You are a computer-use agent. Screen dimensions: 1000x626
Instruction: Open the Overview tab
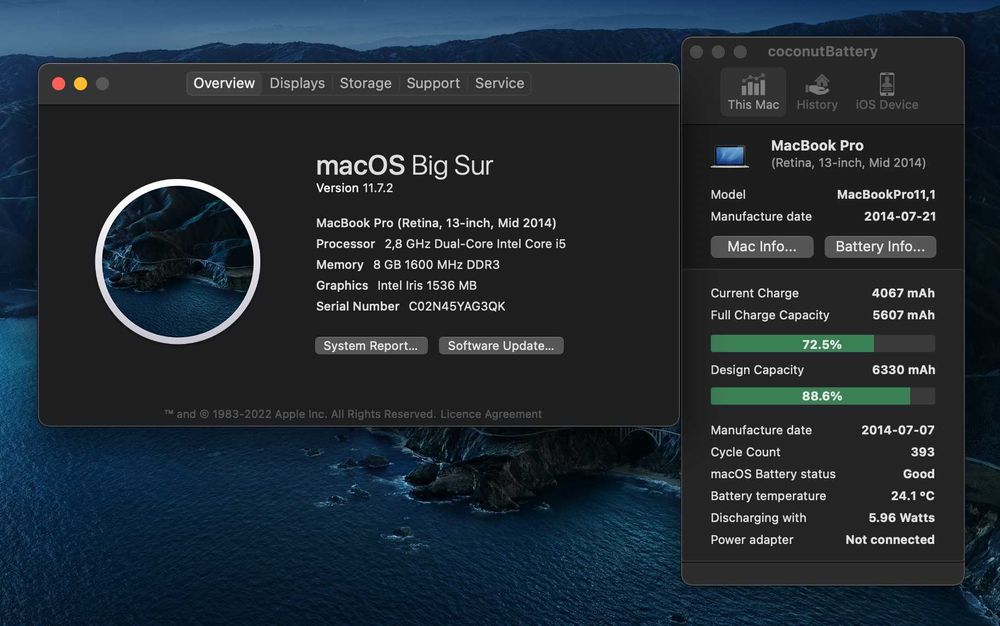click(x=224, y=84)
